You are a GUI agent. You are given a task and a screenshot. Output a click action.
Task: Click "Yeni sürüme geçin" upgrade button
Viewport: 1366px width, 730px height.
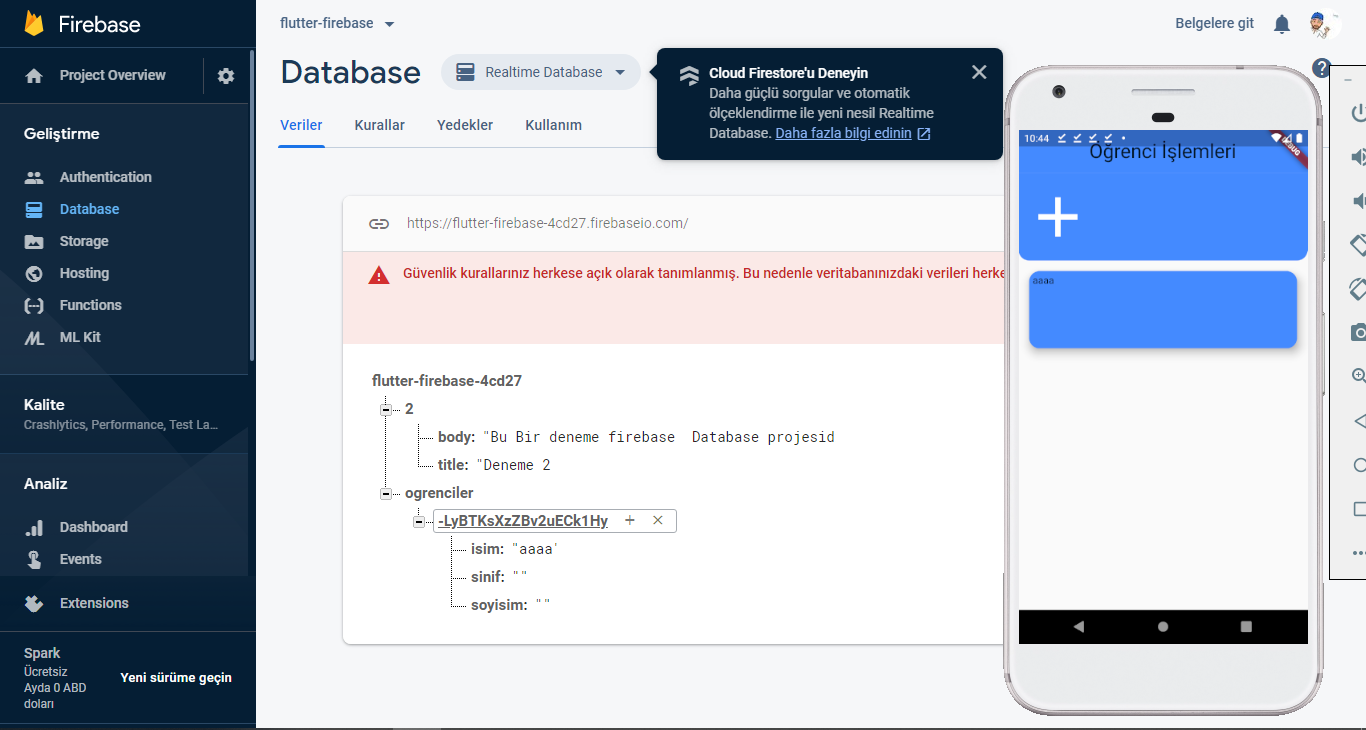point(176,677)
